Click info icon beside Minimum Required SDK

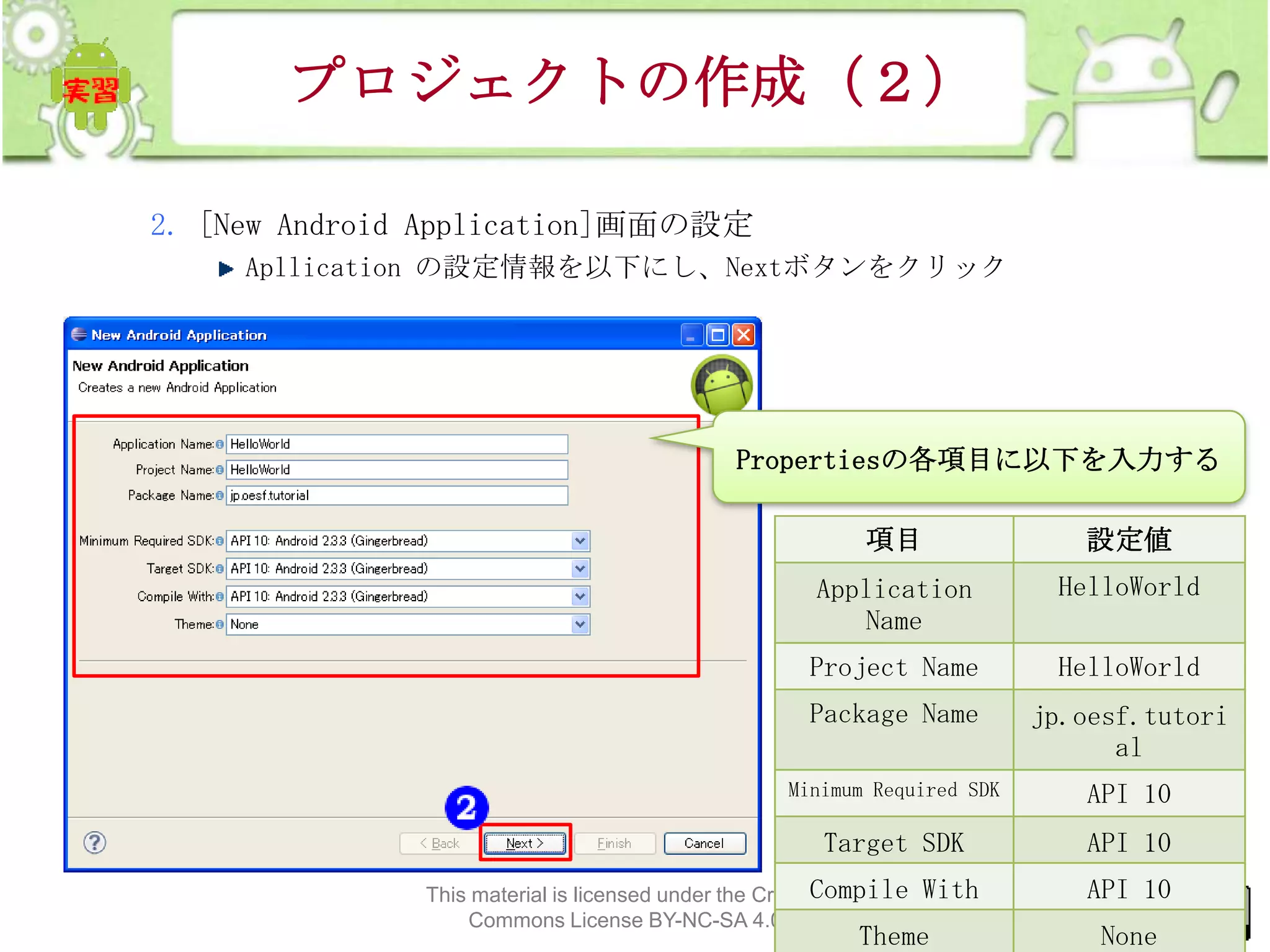tap(220, 541)
